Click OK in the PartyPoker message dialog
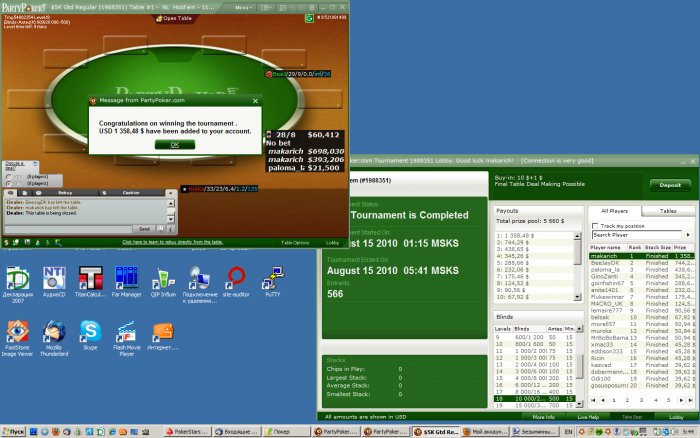Viewport: 700px width, 438px height. tap(175, 145)
